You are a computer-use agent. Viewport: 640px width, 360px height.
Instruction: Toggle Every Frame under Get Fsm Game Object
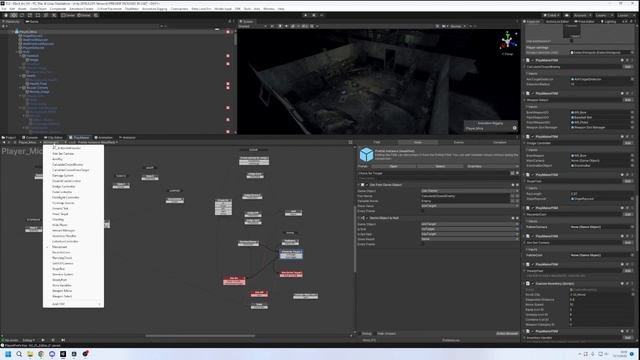click(423, 211)
